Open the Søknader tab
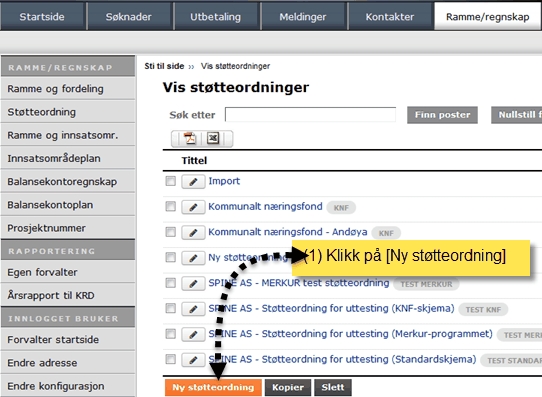 coord(129,17)
